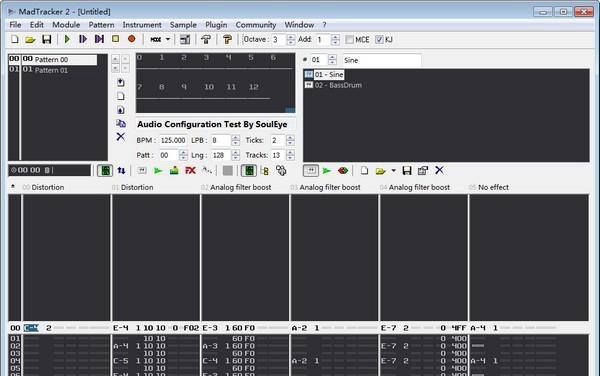Open the track effects with the red FX icon
Viewport: 600px width, 376px height.
click(190, 171)
